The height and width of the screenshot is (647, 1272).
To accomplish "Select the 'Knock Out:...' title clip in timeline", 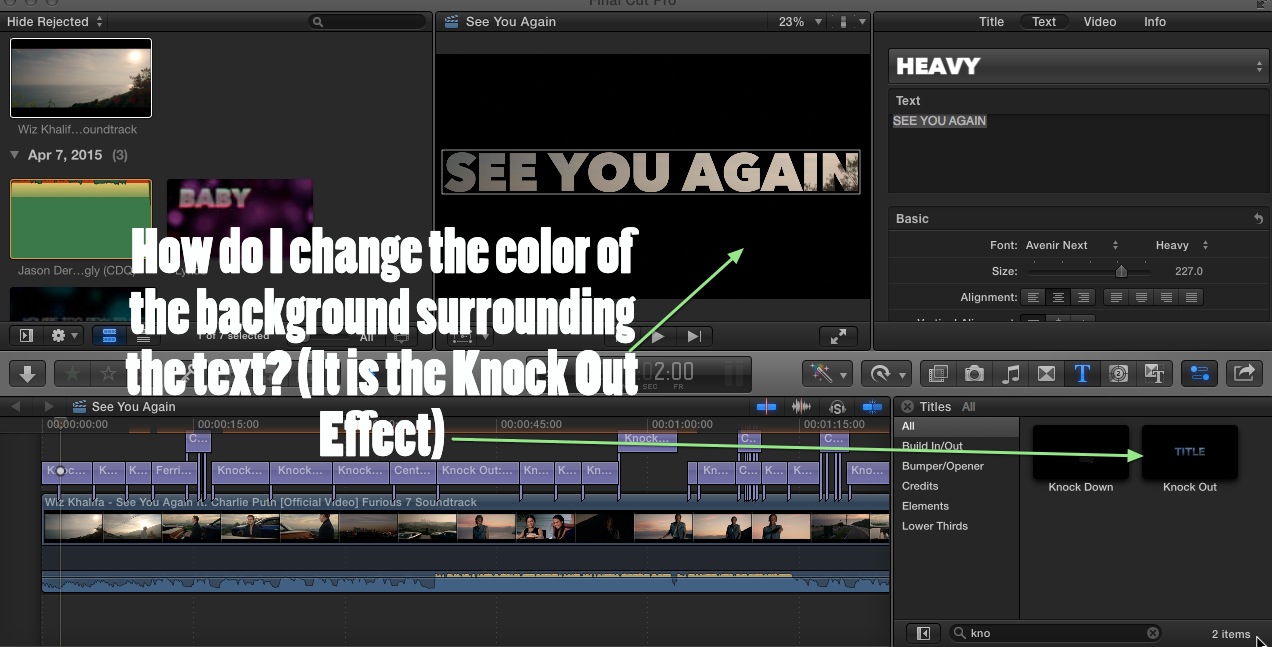I will point(477,471).
